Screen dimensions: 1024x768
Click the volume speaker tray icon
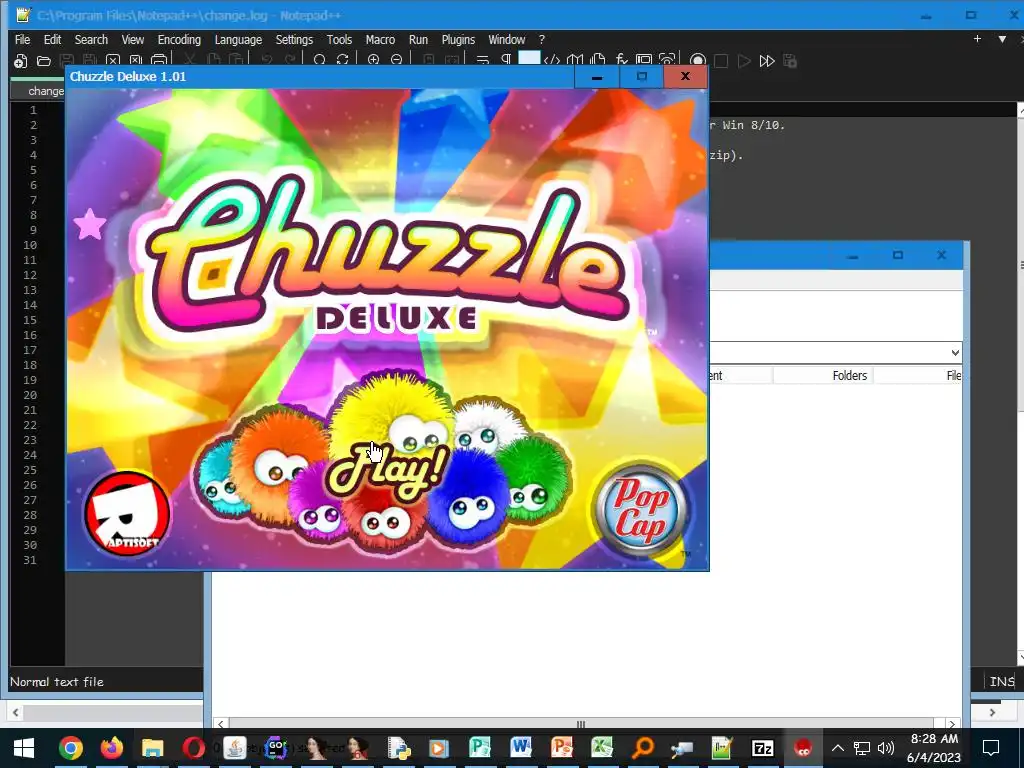click(x=886, y=748)
